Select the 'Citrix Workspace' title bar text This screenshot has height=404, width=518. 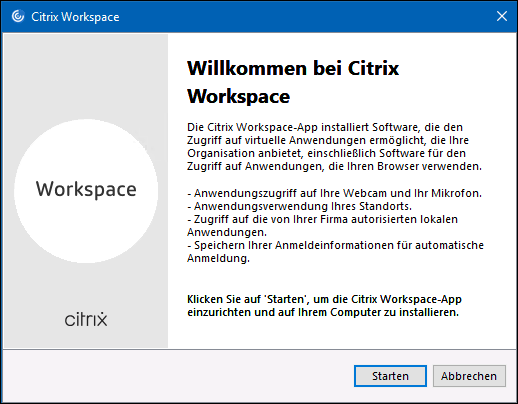pos(75,17)
